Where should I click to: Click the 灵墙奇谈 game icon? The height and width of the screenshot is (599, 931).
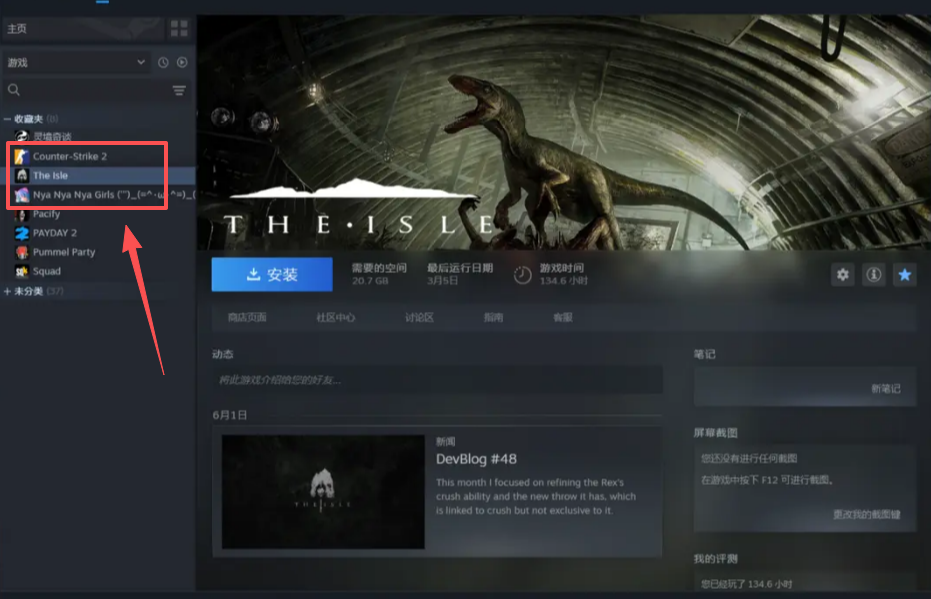click(x=22, y=137)
